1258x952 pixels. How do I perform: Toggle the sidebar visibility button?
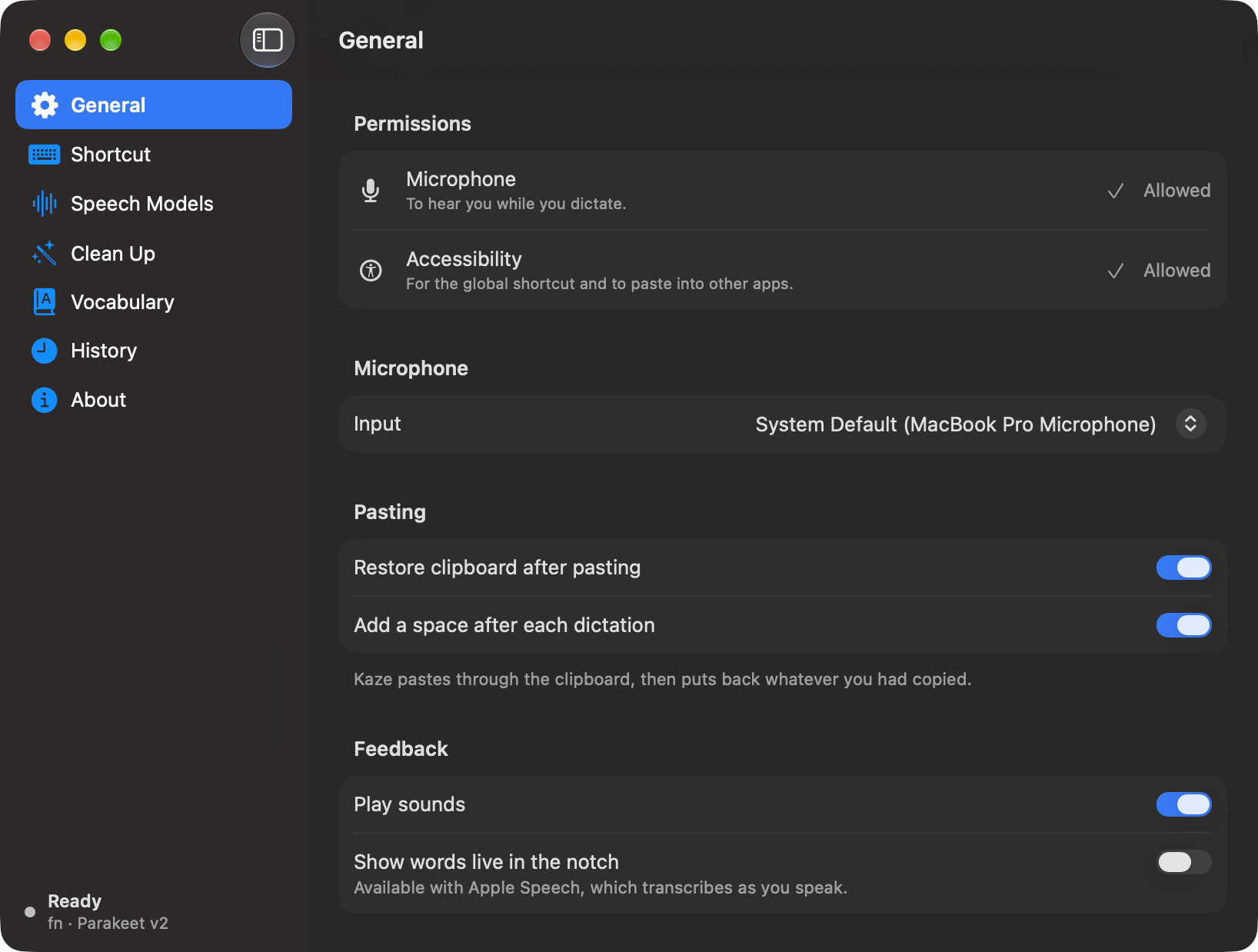coord(268,40)
